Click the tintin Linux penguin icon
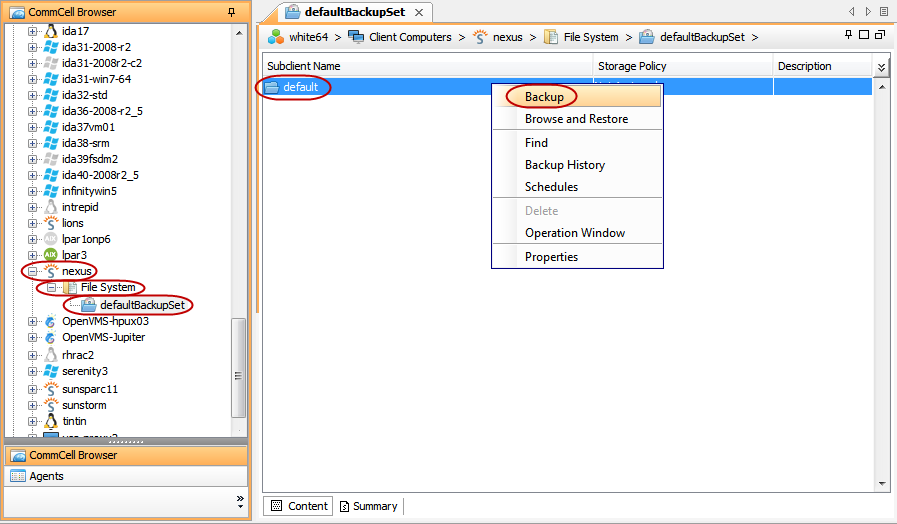 [51, 421]
